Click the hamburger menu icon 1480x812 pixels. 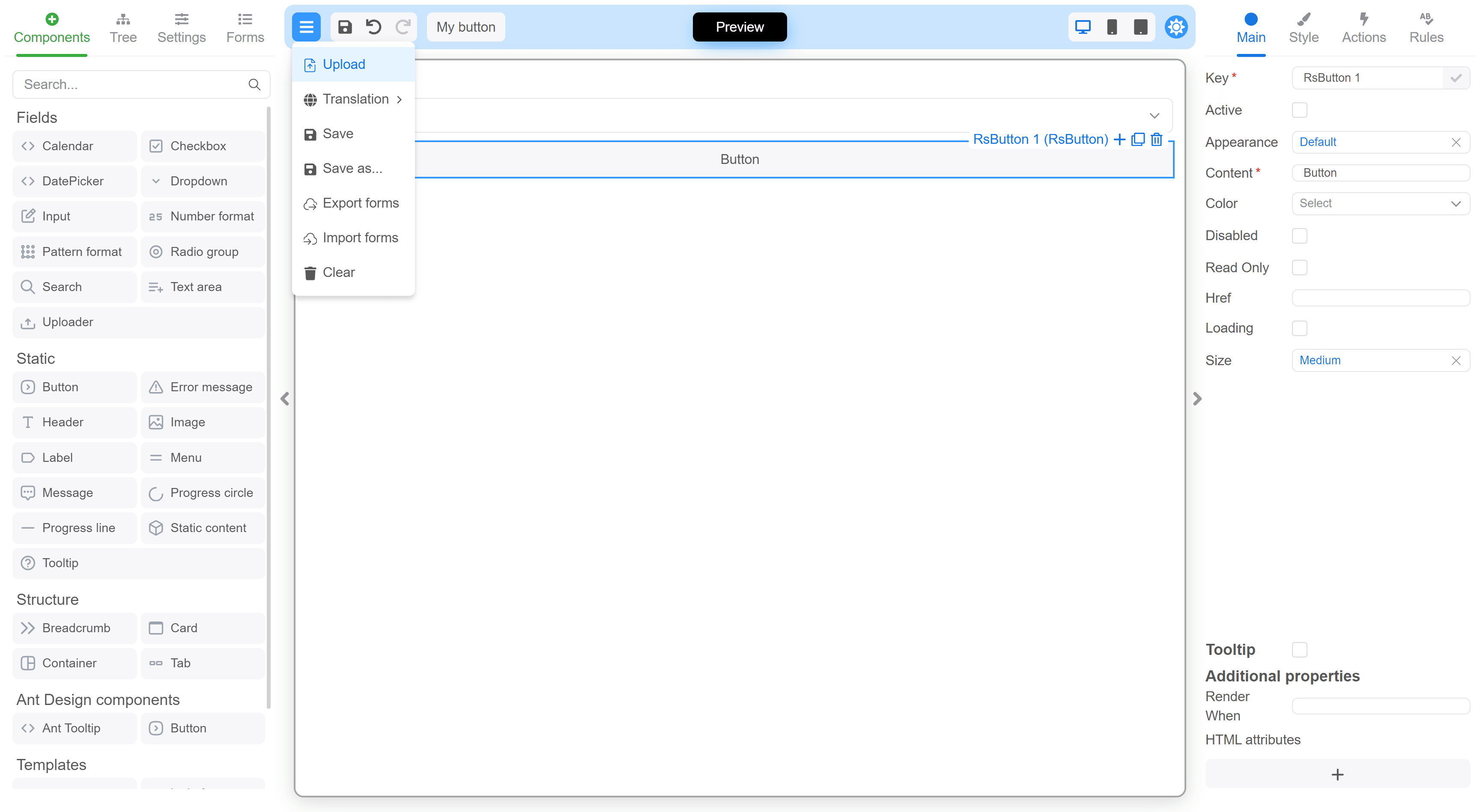[306, 27]
